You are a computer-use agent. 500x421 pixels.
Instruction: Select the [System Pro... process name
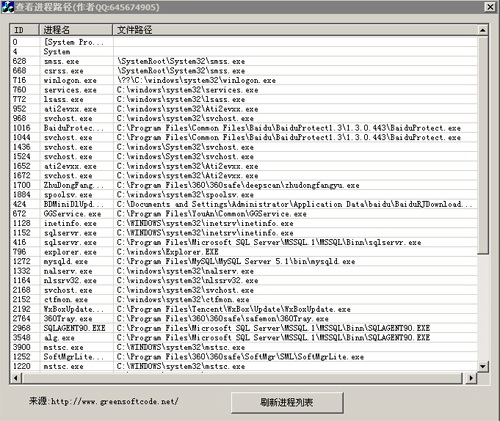[x=74, y=42]
